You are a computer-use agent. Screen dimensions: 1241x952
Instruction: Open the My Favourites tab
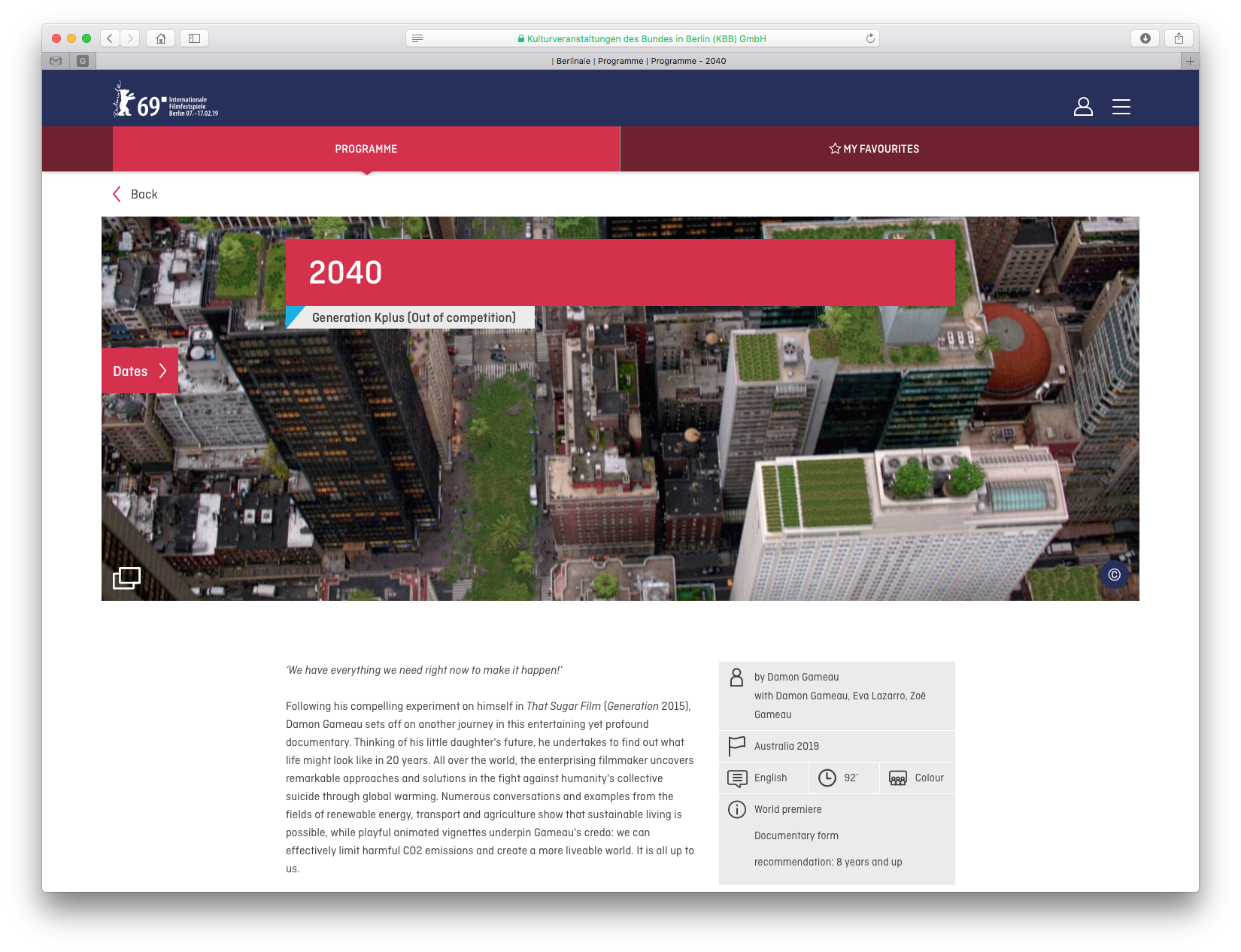pyautogui.click(x=873, y=149)
